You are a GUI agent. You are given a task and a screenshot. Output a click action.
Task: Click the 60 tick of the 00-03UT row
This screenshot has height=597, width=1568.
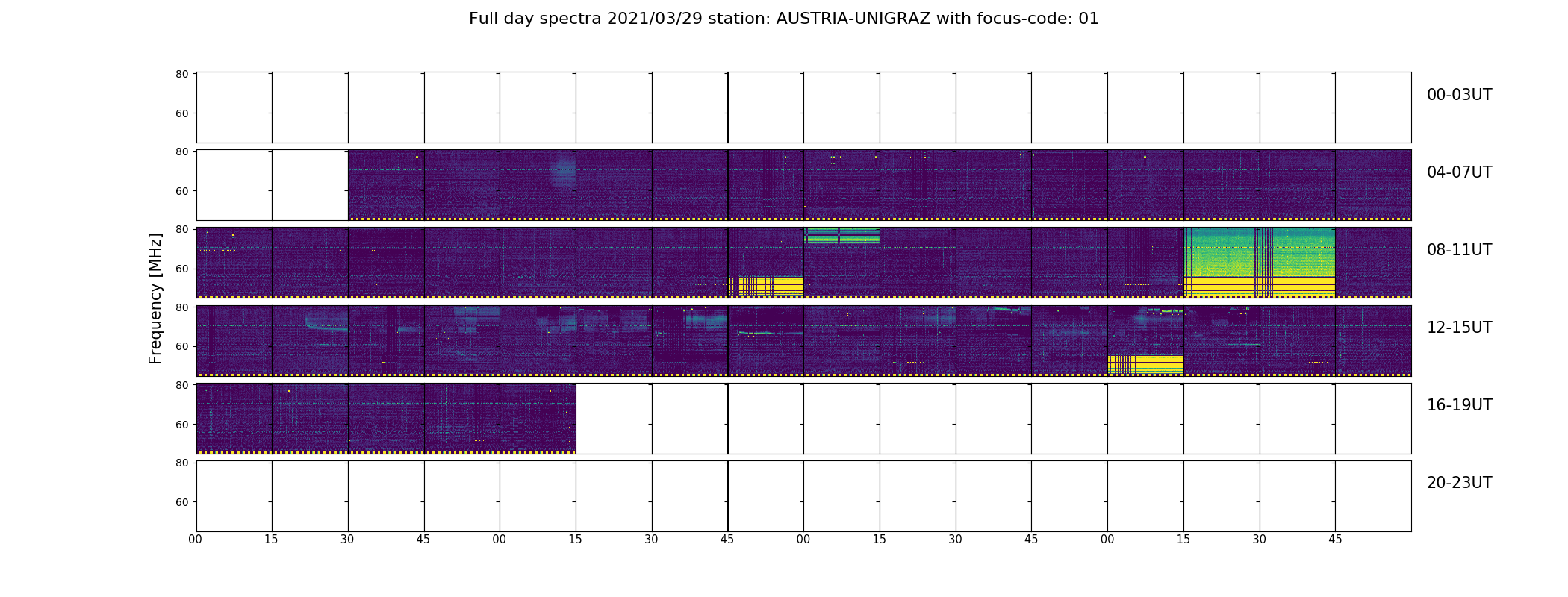point(181,113)
